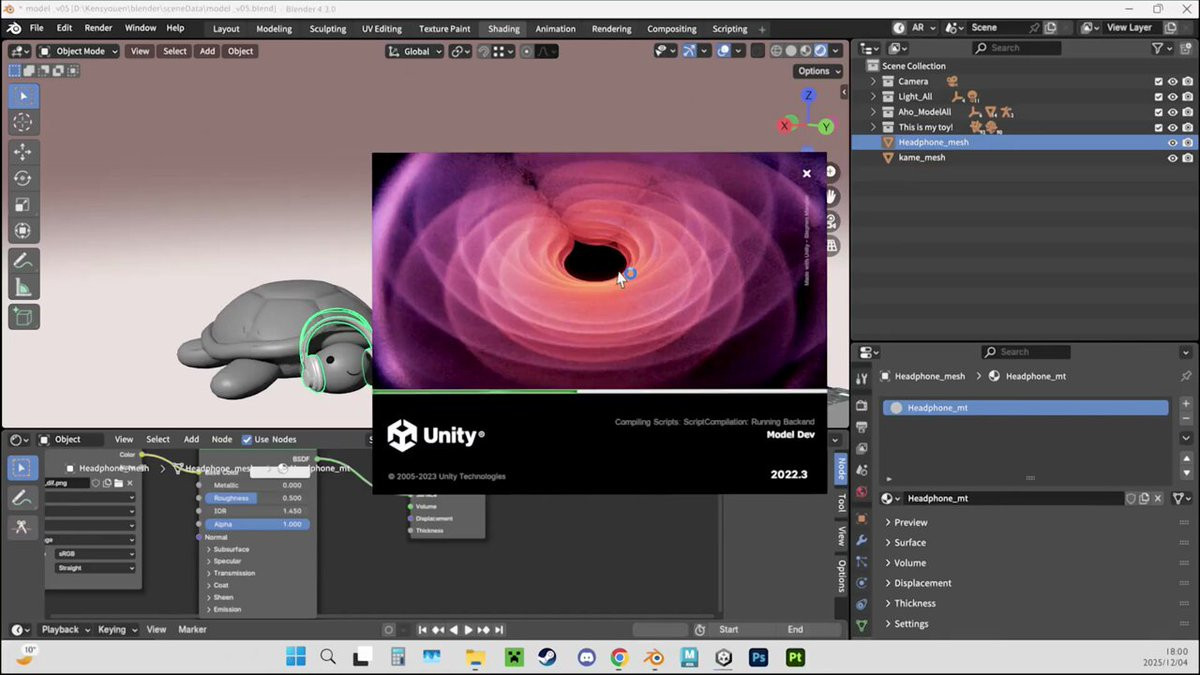Toggle the Use Nodes checkbox
Screen dimensions: 1200x675
(247, 440)
